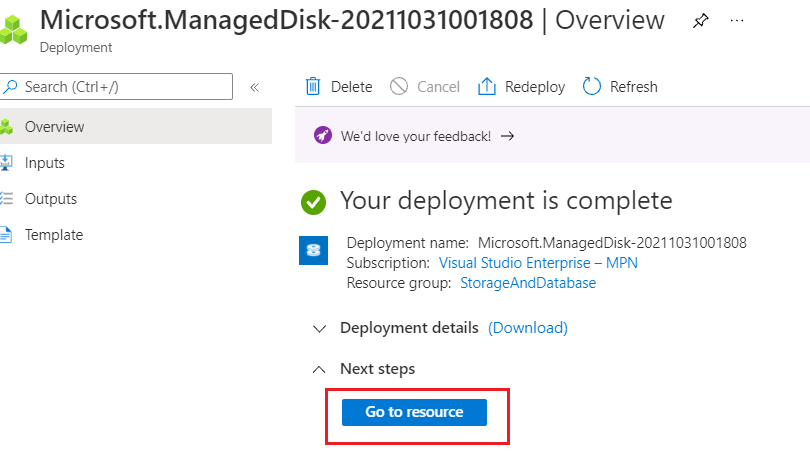The height and width of the screenshot is (458, 810).
Task: Click the page title Microsoft.ManagedDisk-20211031001808 | Overview
Action: click(x=352, y=20)
